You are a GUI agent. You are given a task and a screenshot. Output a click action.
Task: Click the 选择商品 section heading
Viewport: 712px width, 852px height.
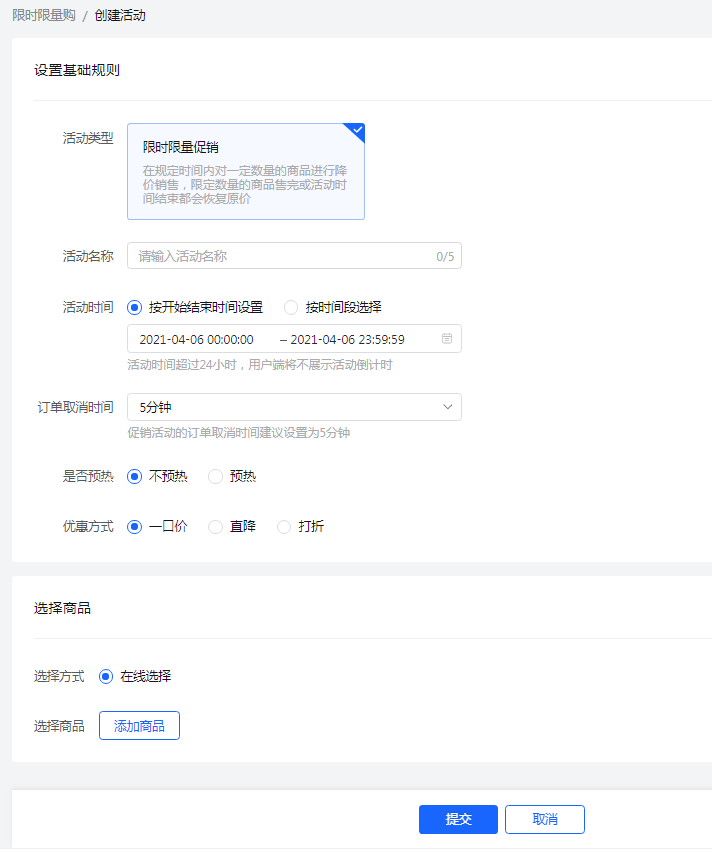point(62,608)
